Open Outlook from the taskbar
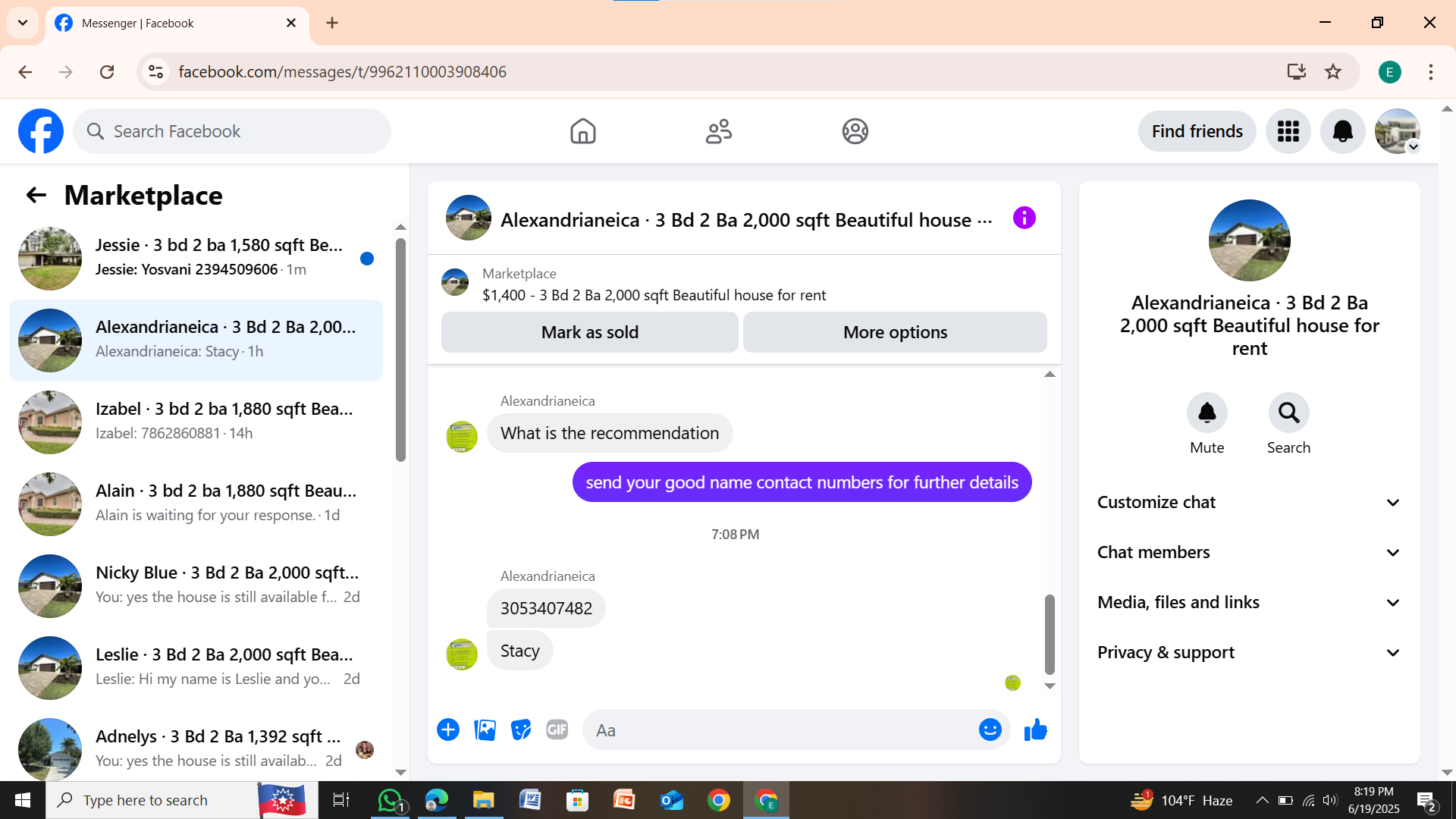The image size is (1456, 819). coord(671,800)
